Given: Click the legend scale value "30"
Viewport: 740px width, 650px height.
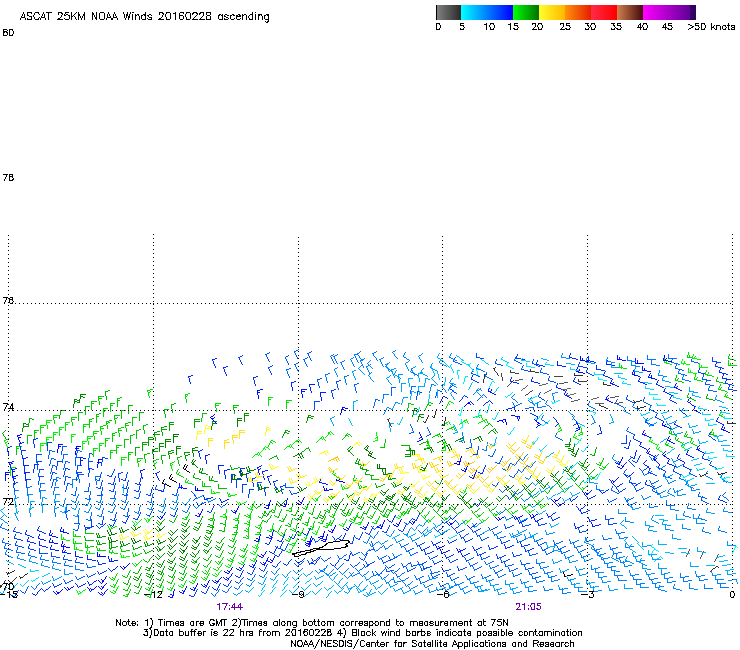Looking at the screenshot, I should click(590, 27).
